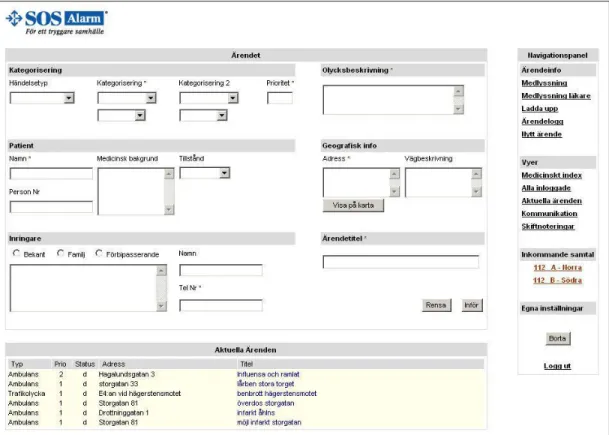Open case Influensa och ramlat

click(268, 374)
